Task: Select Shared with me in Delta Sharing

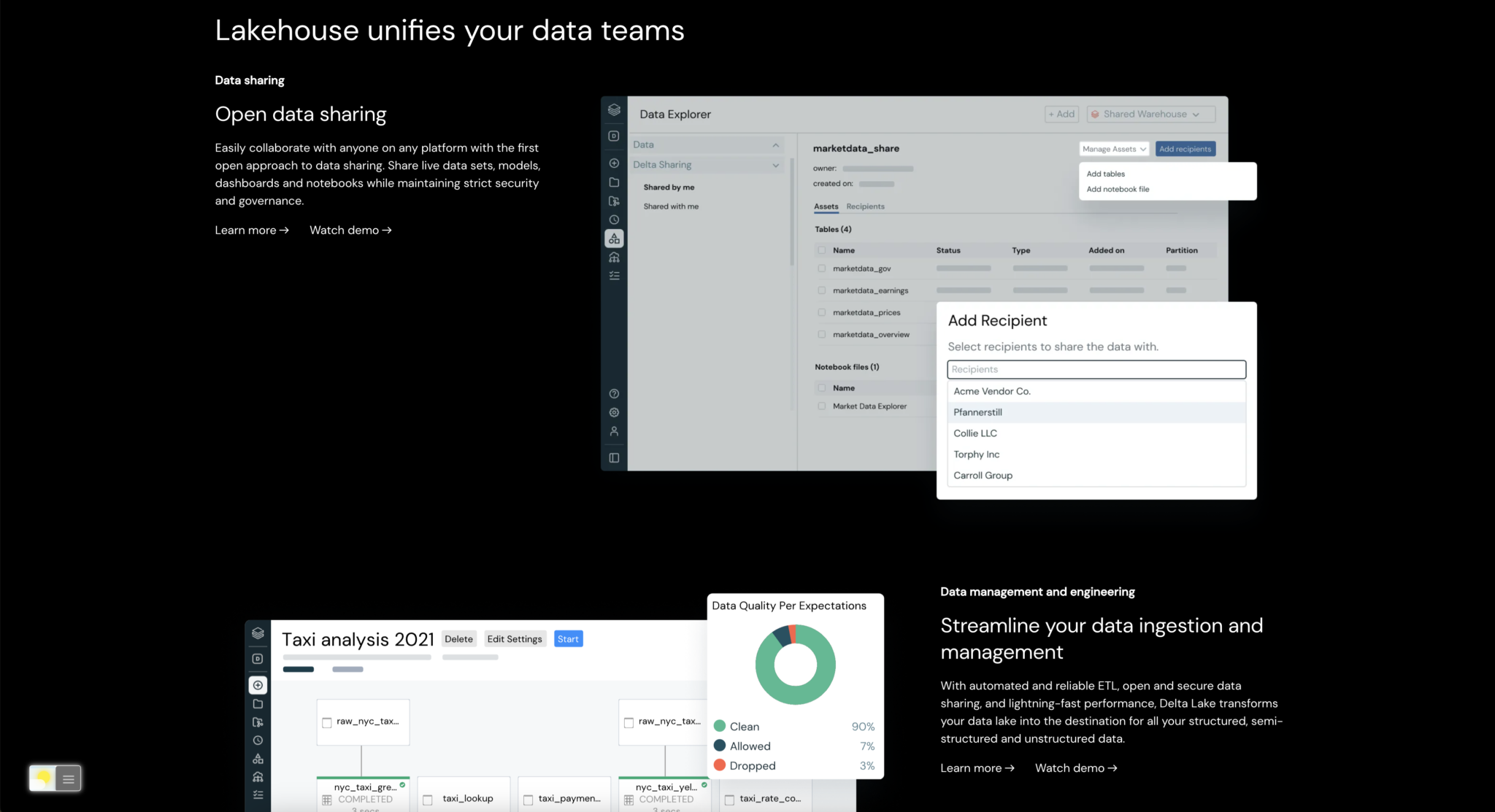Action: [670, 206]
